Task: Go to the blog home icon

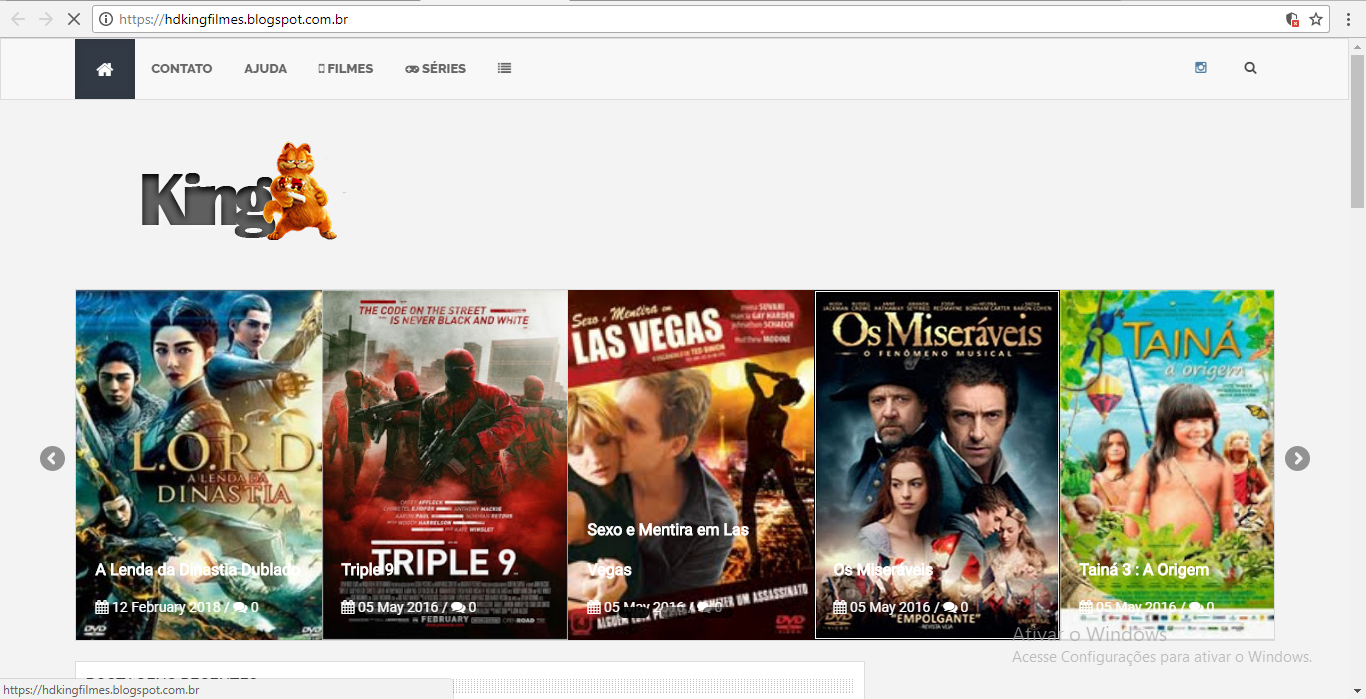Action: click(105, 69)
